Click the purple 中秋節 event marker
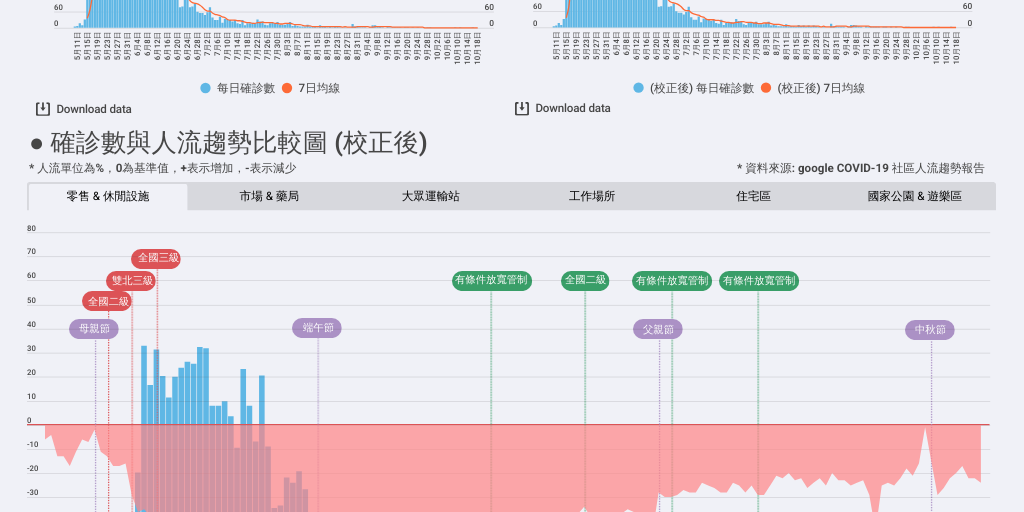The image size is (1024, 512). [930, 329]
